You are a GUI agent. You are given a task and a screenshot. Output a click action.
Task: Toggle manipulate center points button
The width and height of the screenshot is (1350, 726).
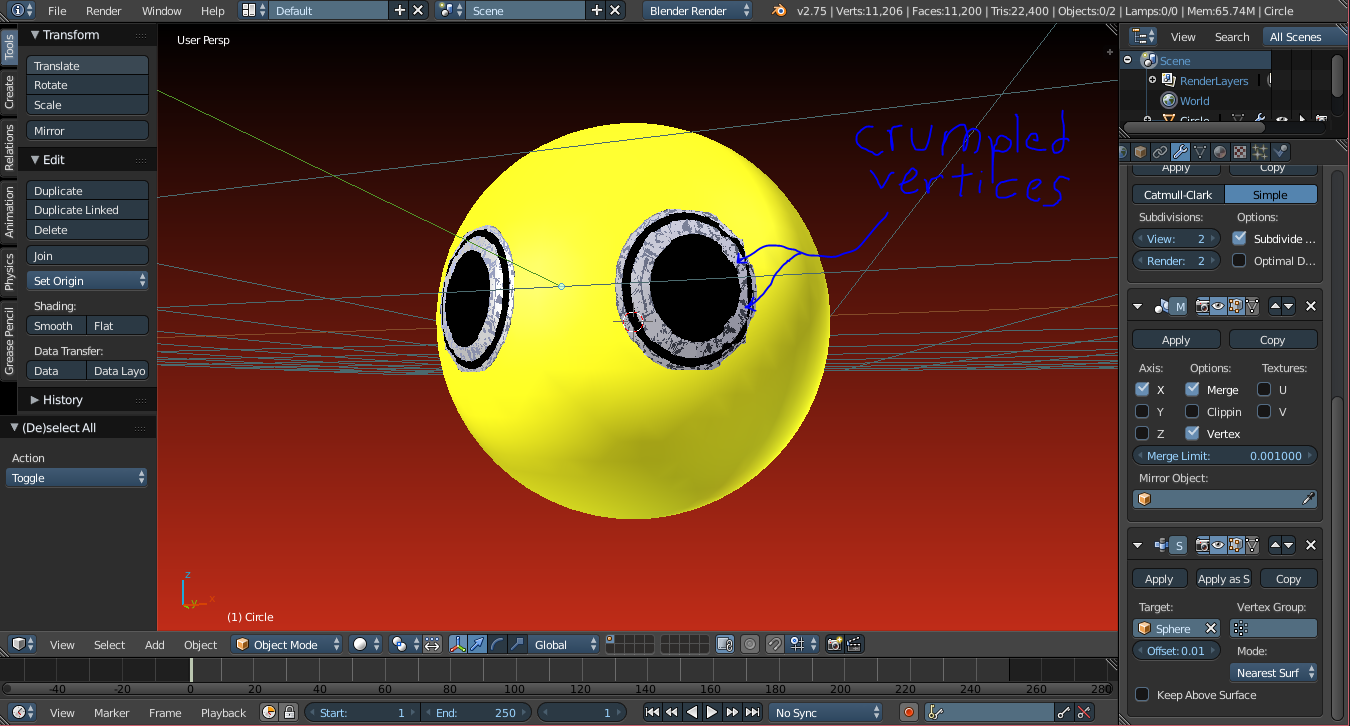[432, 644]
